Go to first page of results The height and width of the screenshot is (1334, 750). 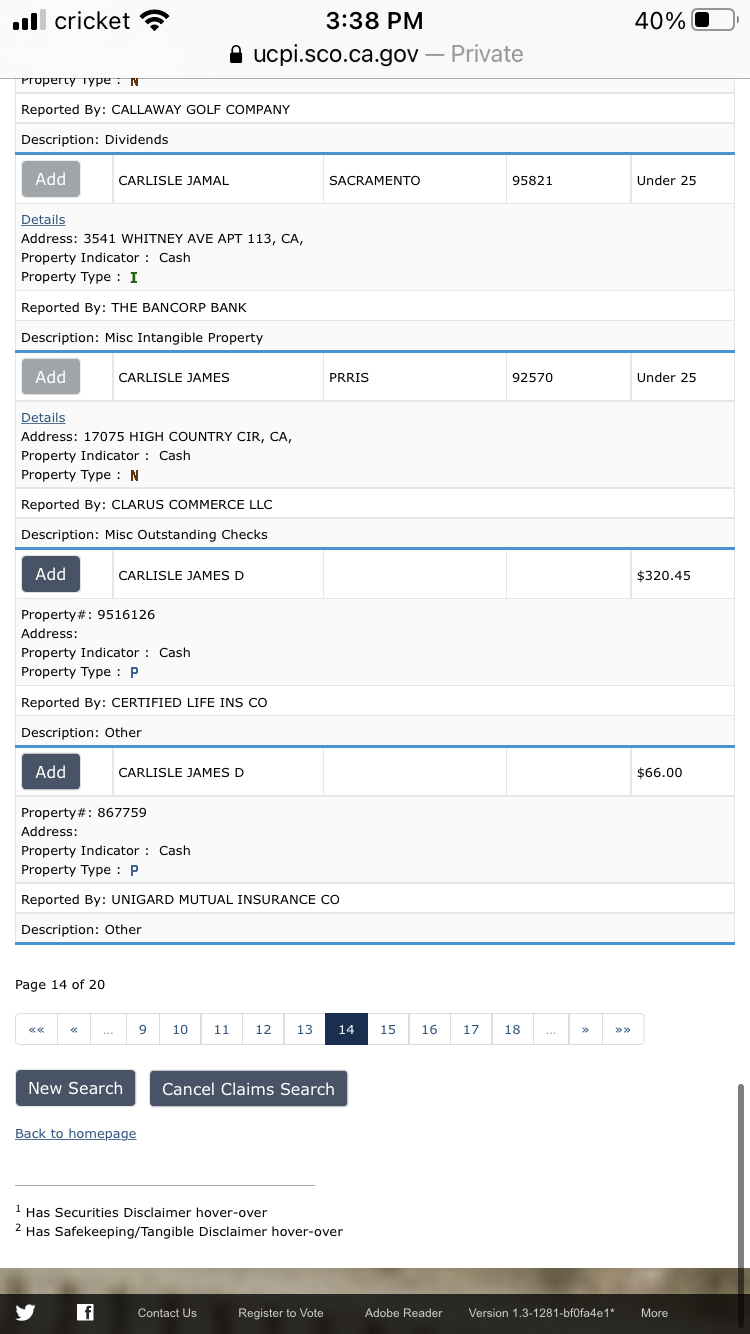(x=36, y=1029)
